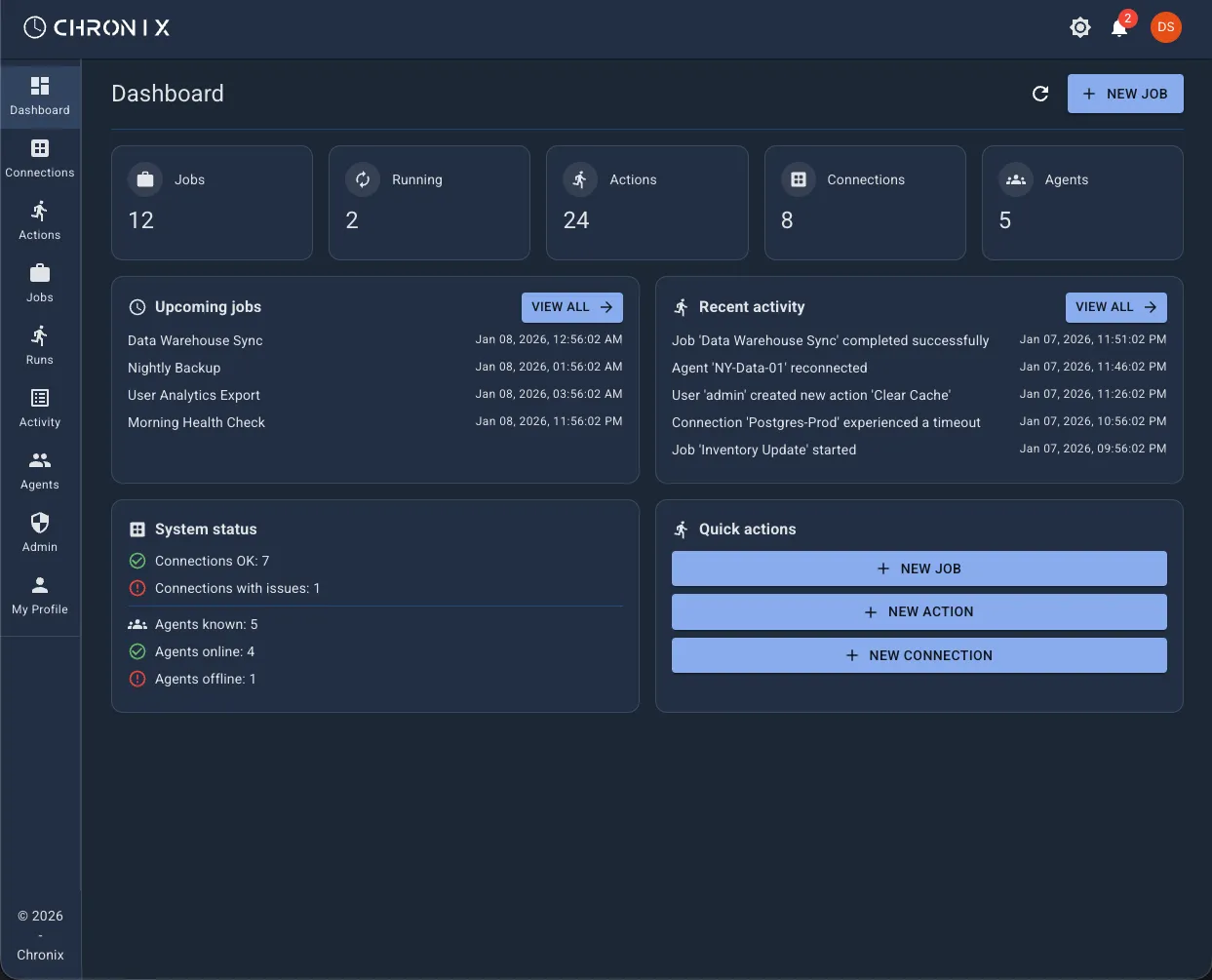Select the Running stats card
The width and height of the screenshot is (1212, 980).
429,202
